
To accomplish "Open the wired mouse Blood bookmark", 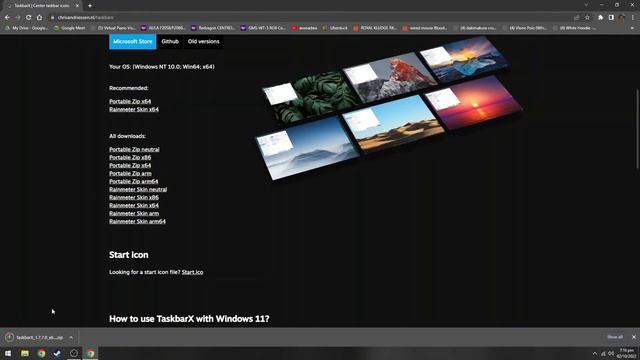I will pos(424,28).
